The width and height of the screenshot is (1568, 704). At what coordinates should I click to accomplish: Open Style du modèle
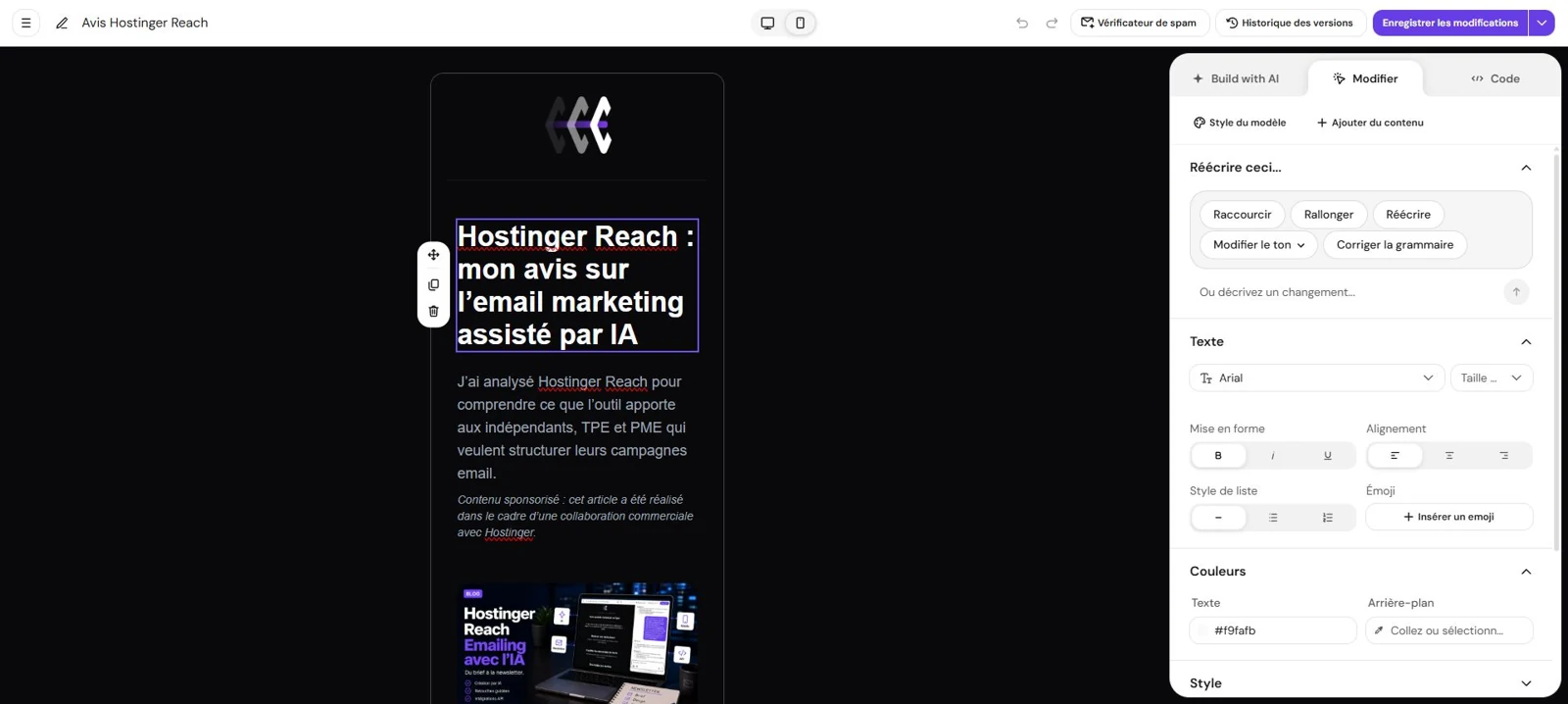[x=1239, y=123]
